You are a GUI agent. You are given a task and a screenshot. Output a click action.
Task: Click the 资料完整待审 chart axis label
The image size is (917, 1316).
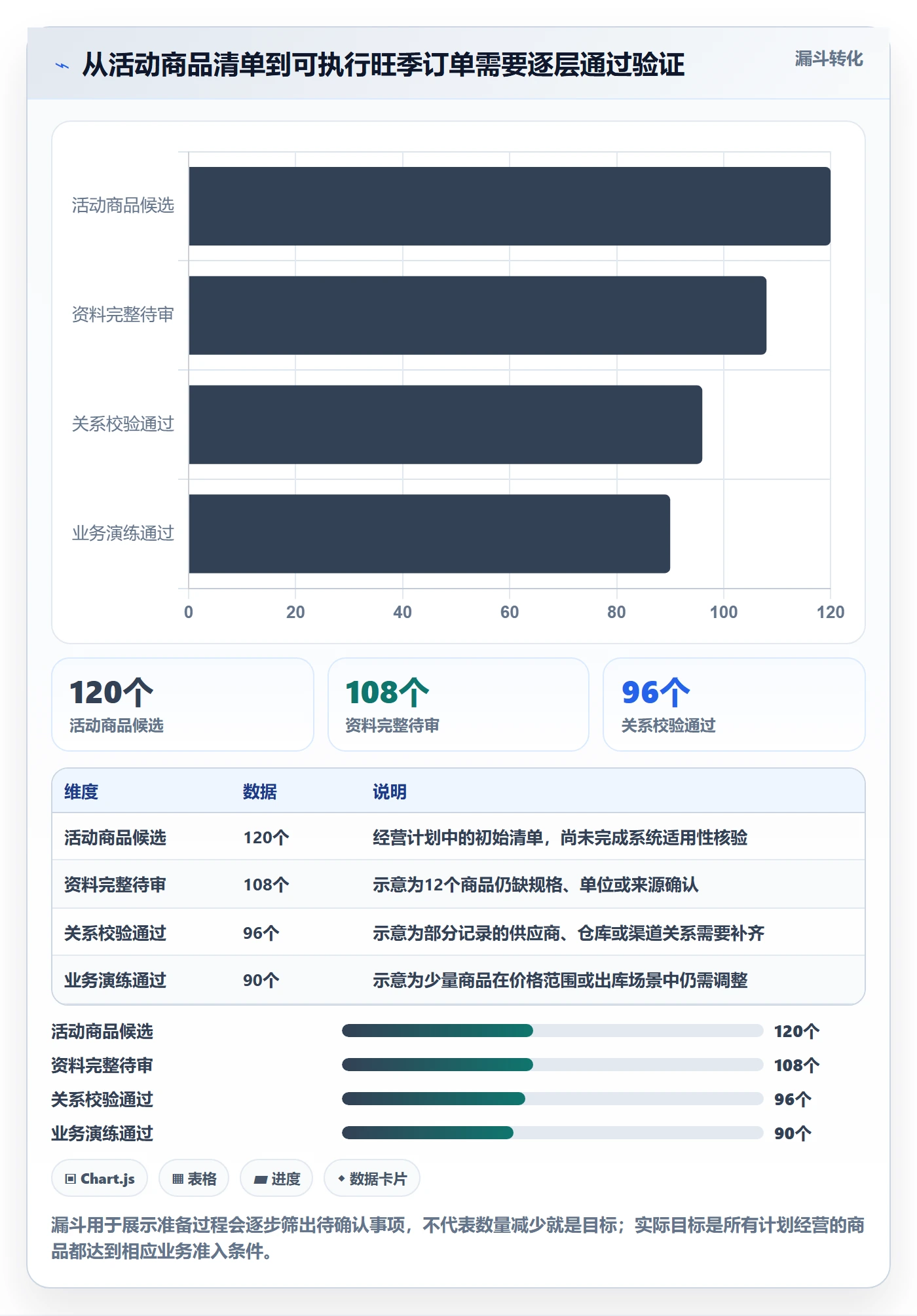(x=123, y=315)
